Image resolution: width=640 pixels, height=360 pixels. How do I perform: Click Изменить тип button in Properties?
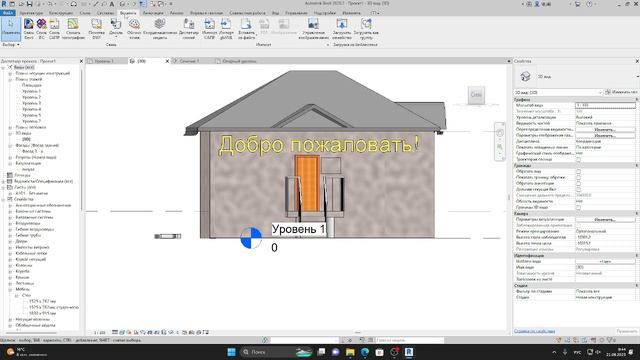(622, 92)
